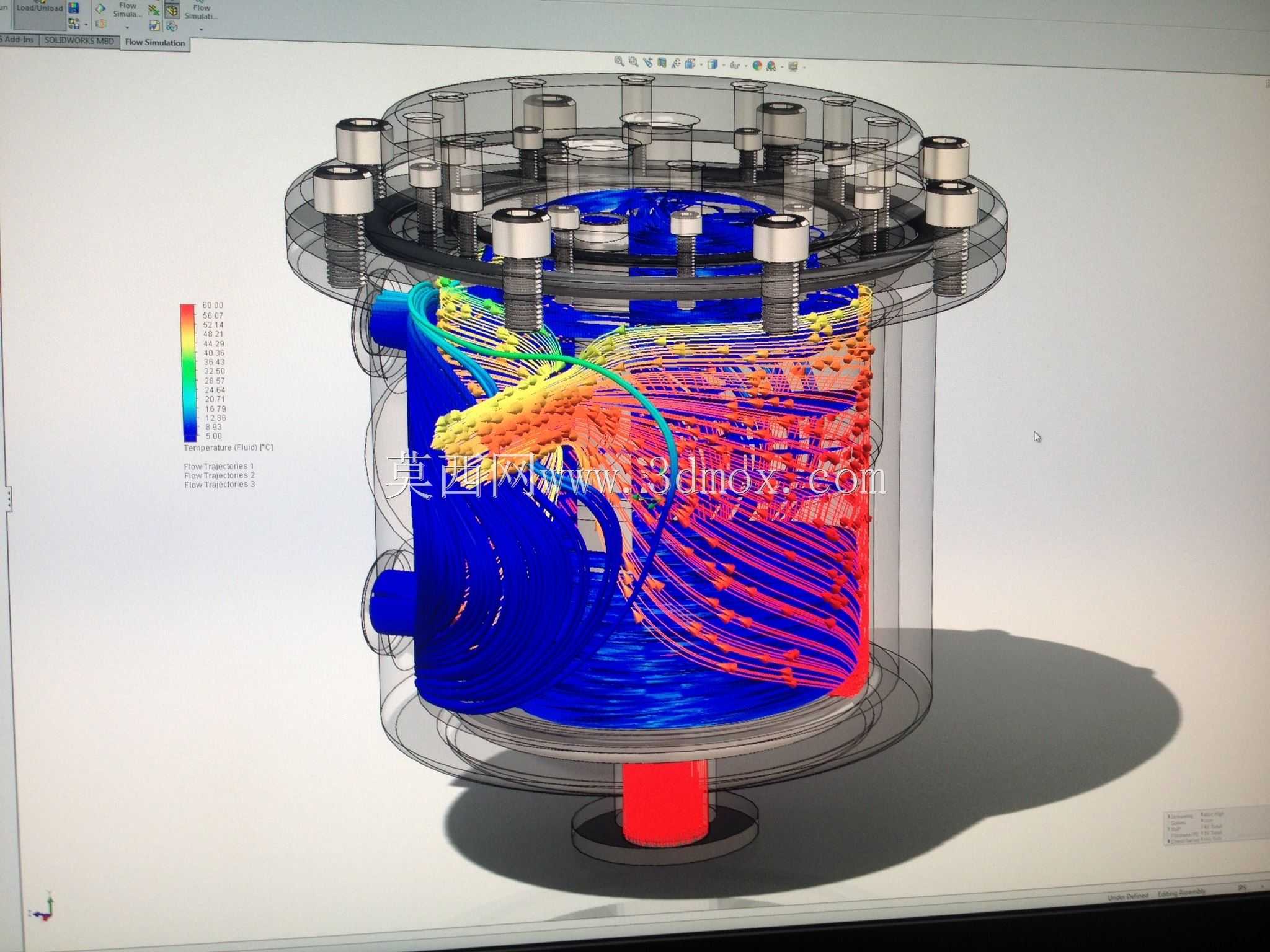1270x952 pixels.
Task: Click the green diamond insert icon
Action: pyautogui.click(x=100, y=9)
